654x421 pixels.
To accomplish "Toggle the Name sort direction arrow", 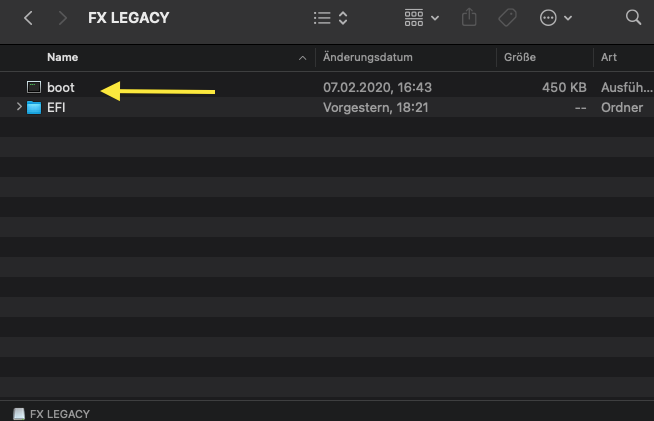I will pos(303,58).
